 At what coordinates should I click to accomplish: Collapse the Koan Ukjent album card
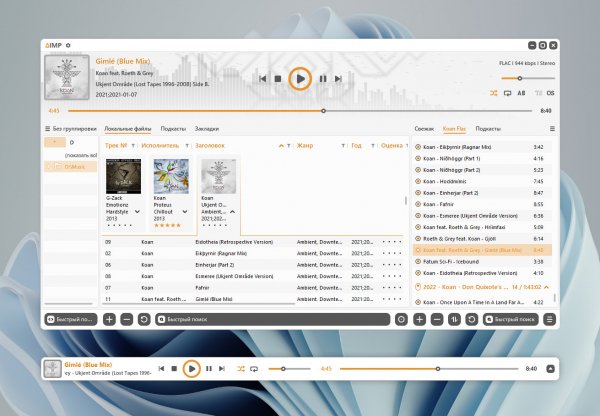click(232, 212)
